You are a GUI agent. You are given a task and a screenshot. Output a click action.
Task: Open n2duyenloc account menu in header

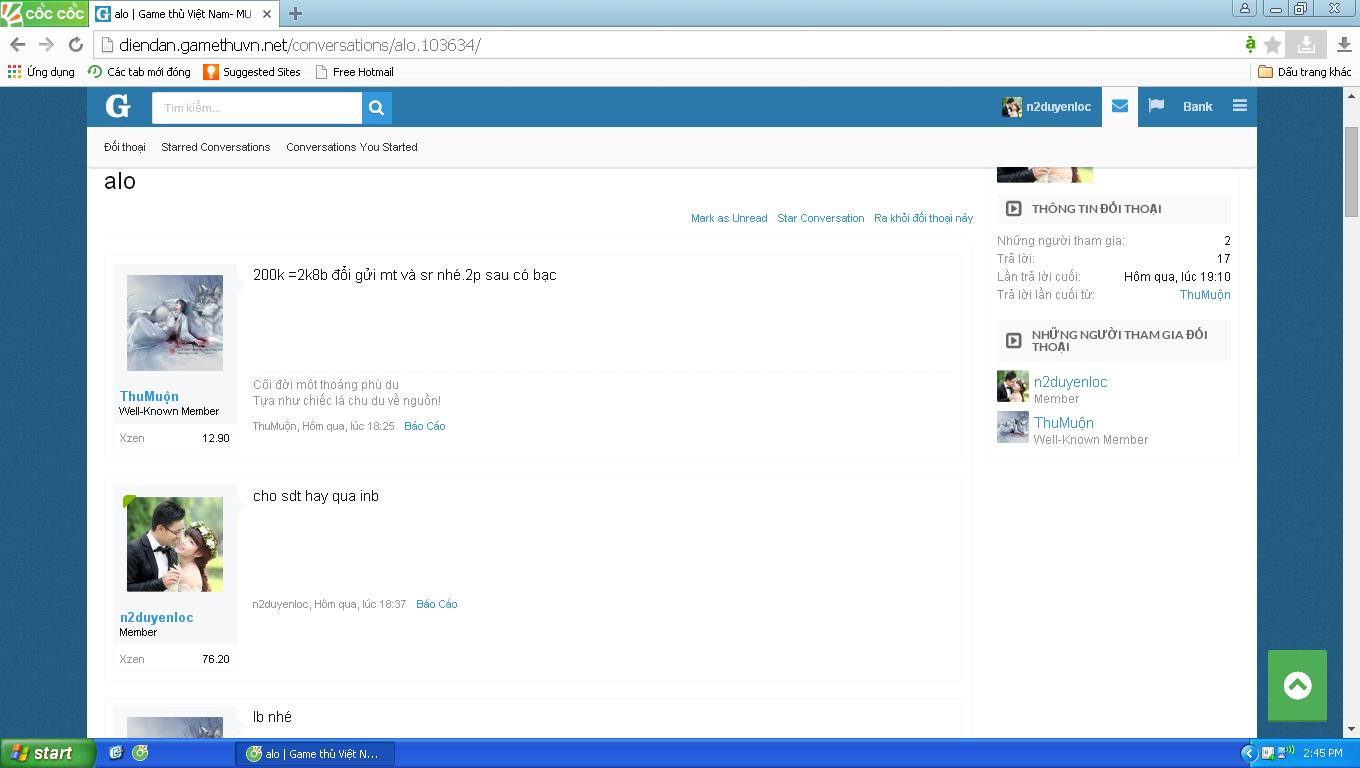pos(1047,107)
